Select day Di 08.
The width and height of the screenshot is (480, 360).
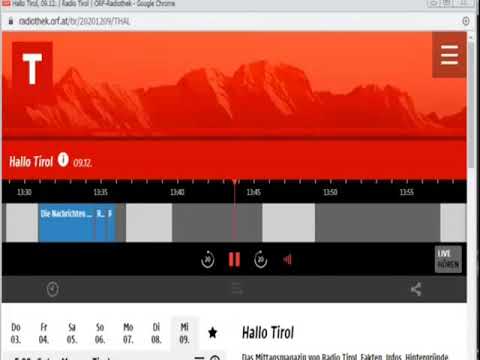click(x=156, y=333)
